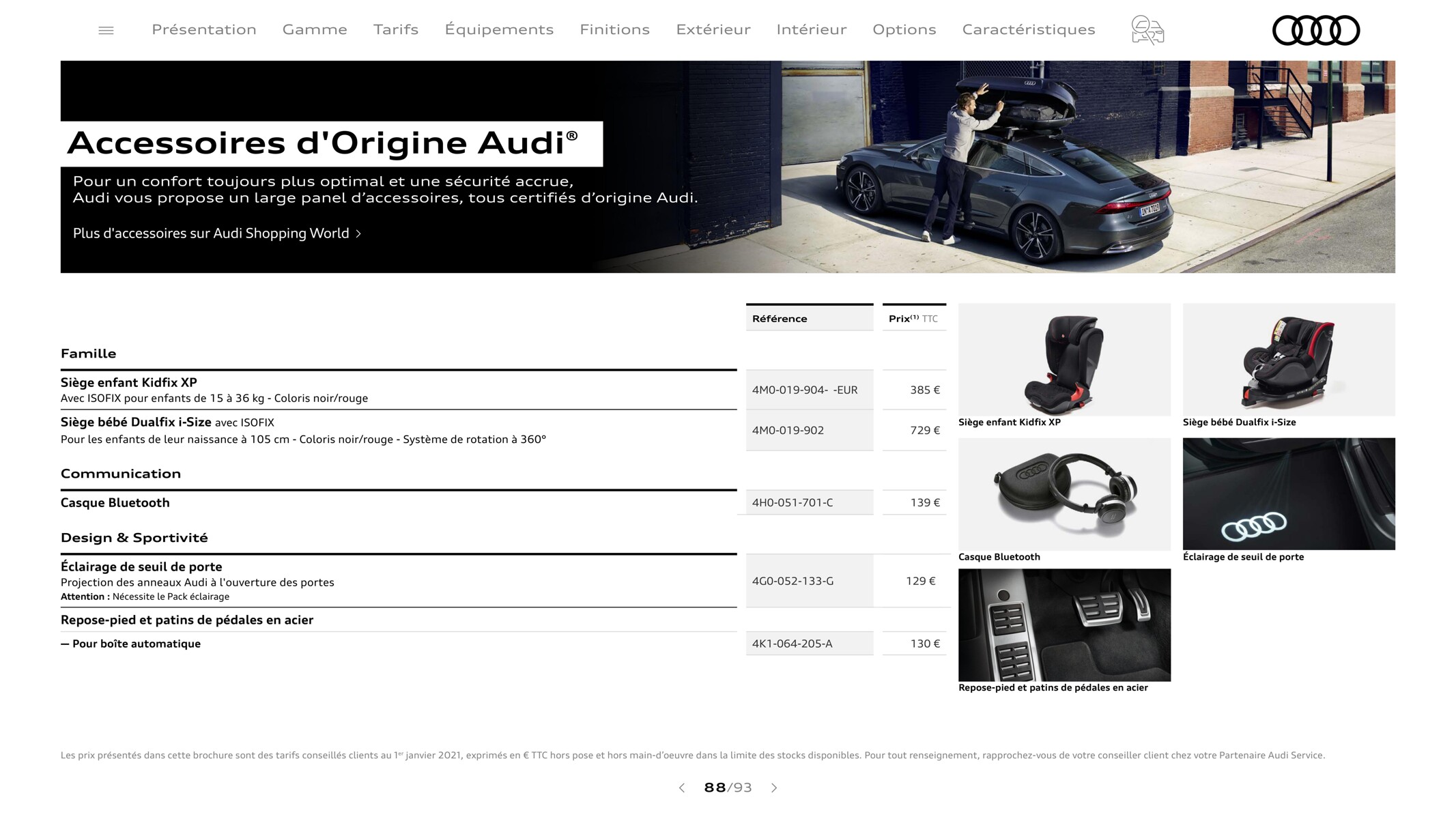
Task: Click the 729 € price
Action: pyautogui.click(x=925, y=430)
